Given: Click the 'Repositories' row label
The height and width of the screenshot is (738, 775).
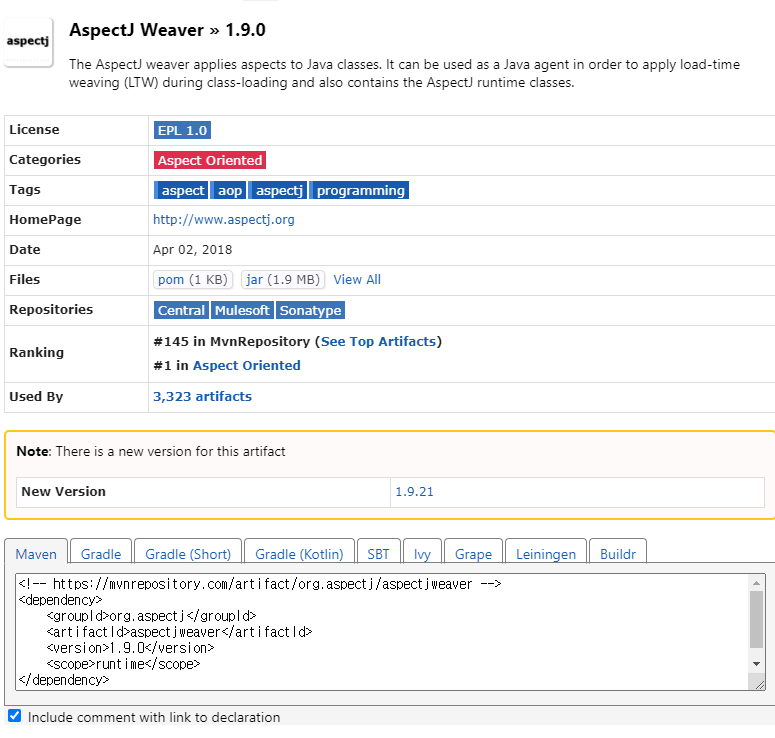Looking at the screenshot, I should [51, 309].
